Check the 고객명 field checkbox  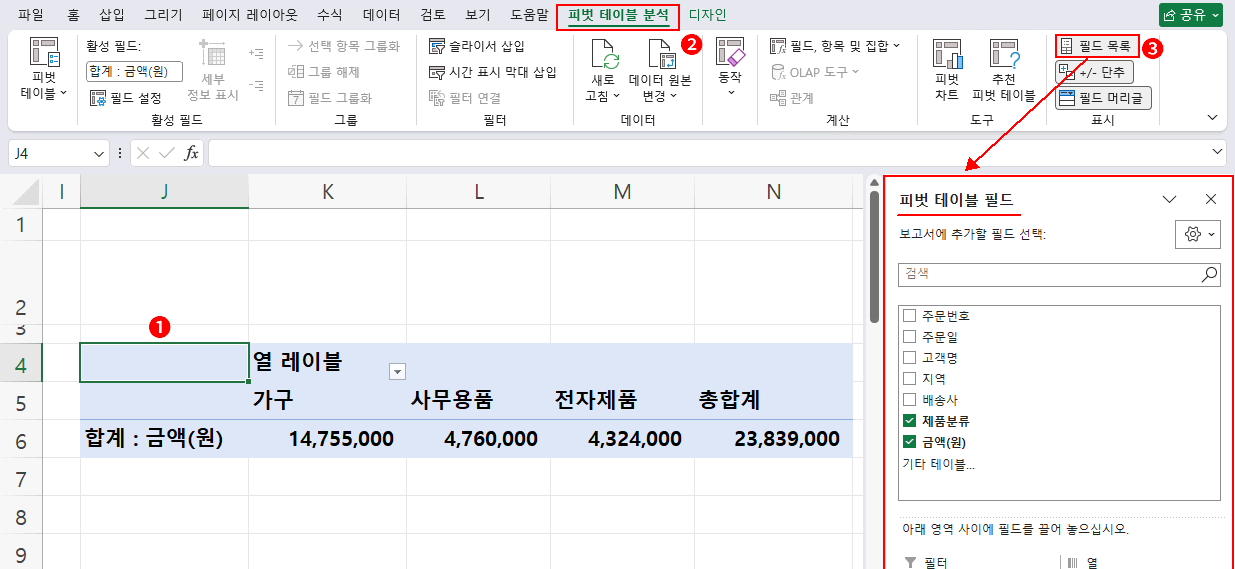click(909, 358)
